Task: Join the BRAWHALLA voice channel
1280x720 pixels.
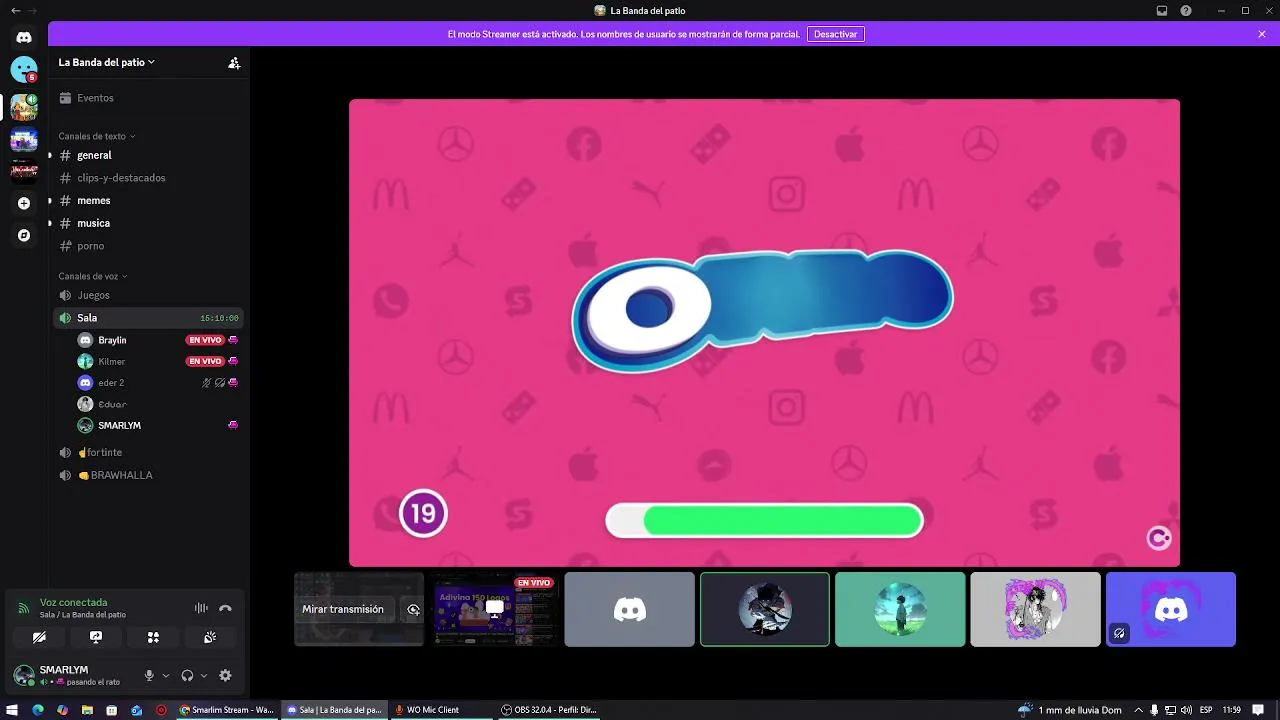Action: tap(148, 475)
